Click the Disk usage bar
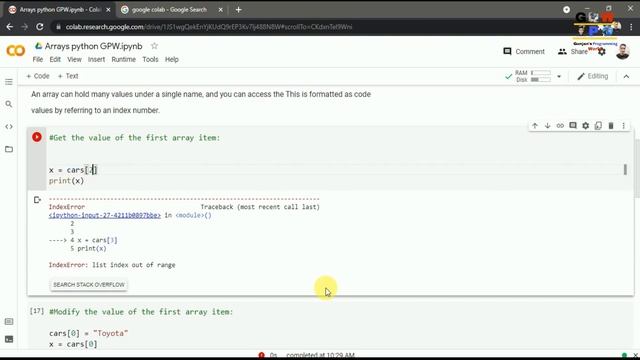The image size is (640, 360). 540,80
